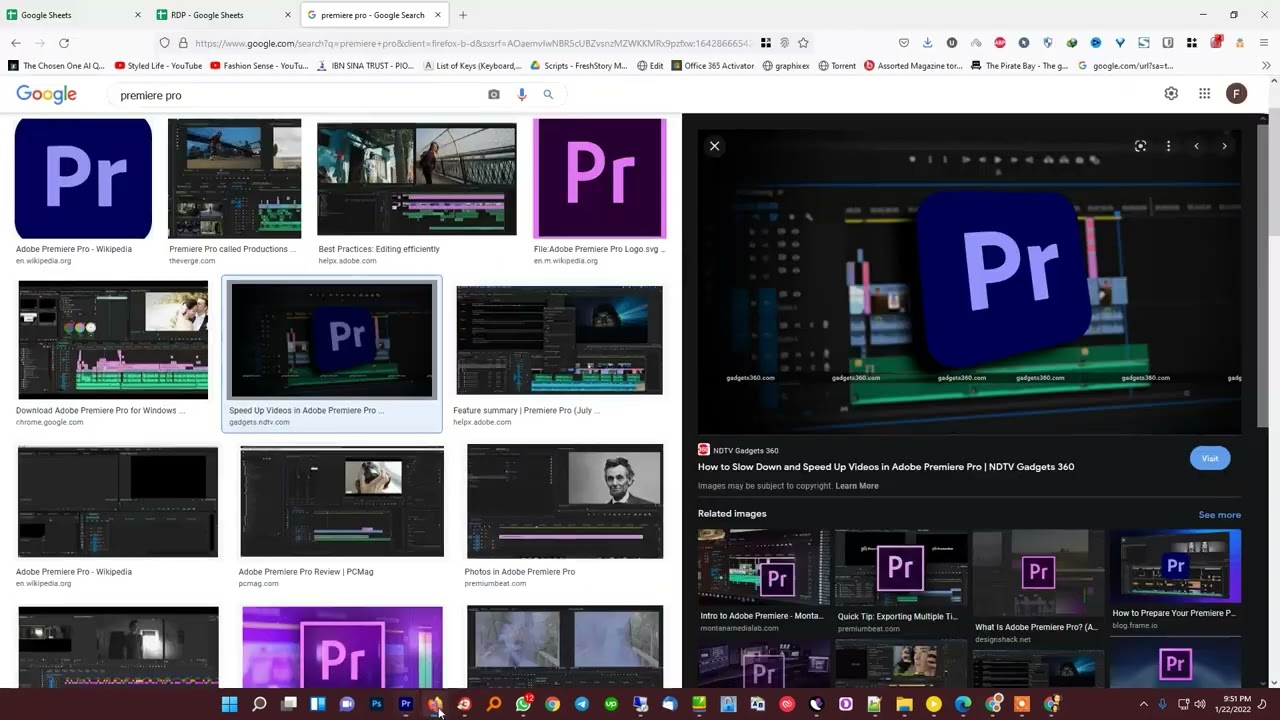This screenshot has height=720, width=1280.
Task: Open the Styled Life - YouTube bookmark
Action: (158, 66)
